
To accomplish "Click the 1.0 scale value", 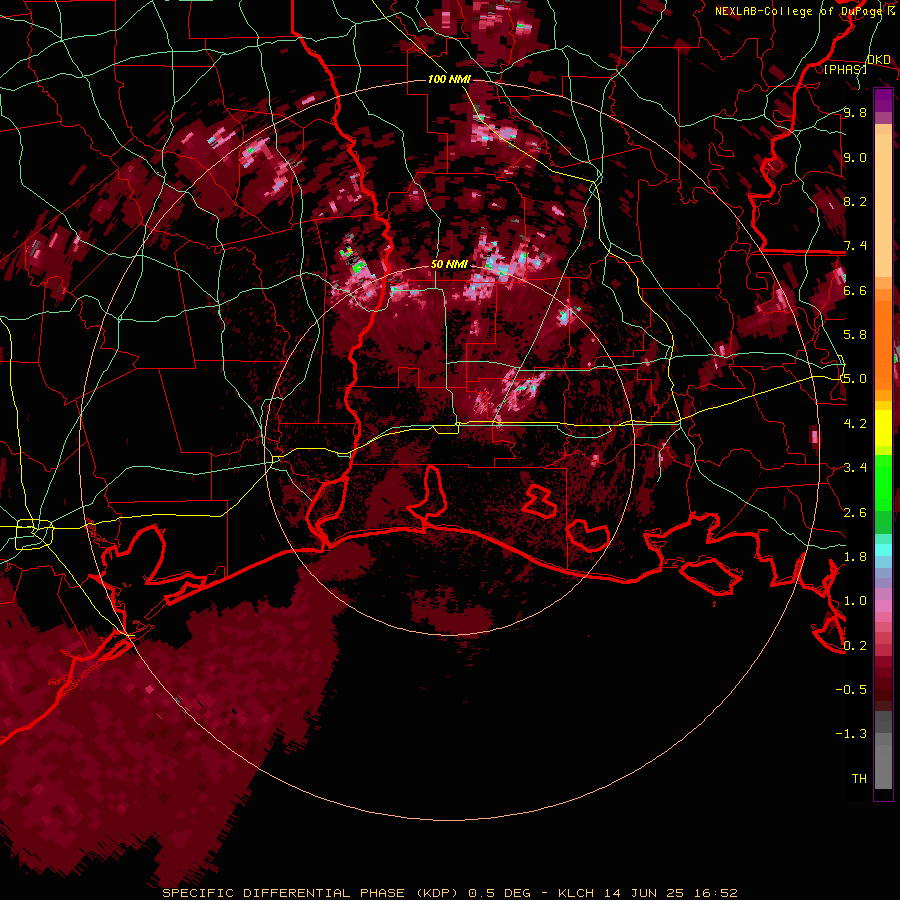I will [x=855, y=601].
